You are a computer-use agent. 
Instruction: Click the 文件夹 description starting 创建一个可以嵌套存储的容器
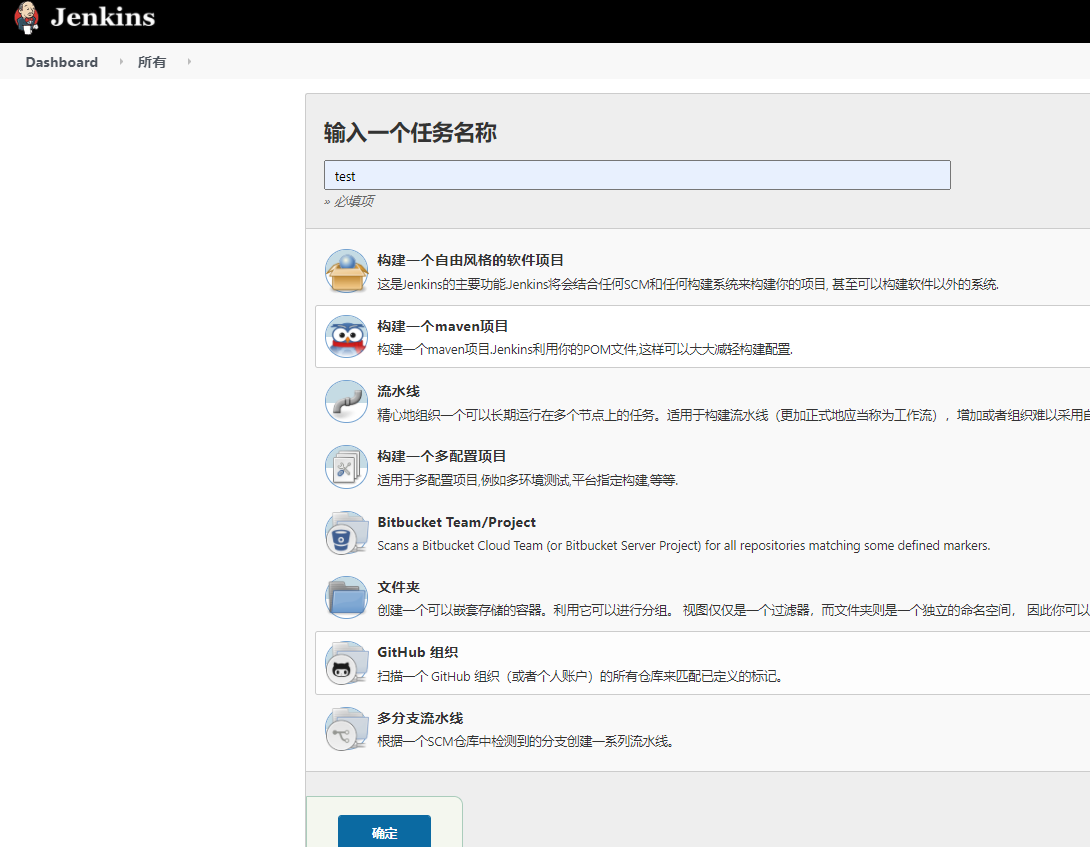tap(733, 610)
